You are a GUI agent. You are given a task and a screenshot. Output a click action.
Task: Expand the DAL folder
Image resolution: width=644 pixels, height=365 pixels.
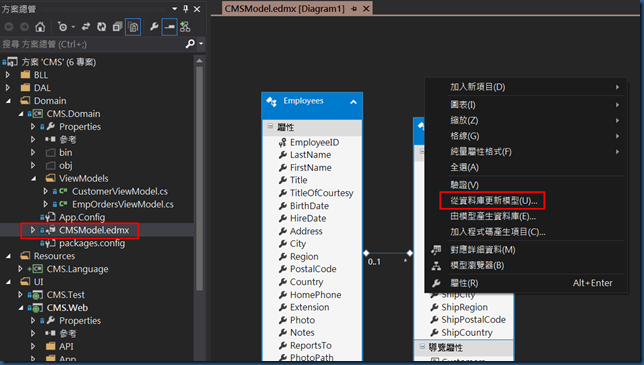click(8, 88)
